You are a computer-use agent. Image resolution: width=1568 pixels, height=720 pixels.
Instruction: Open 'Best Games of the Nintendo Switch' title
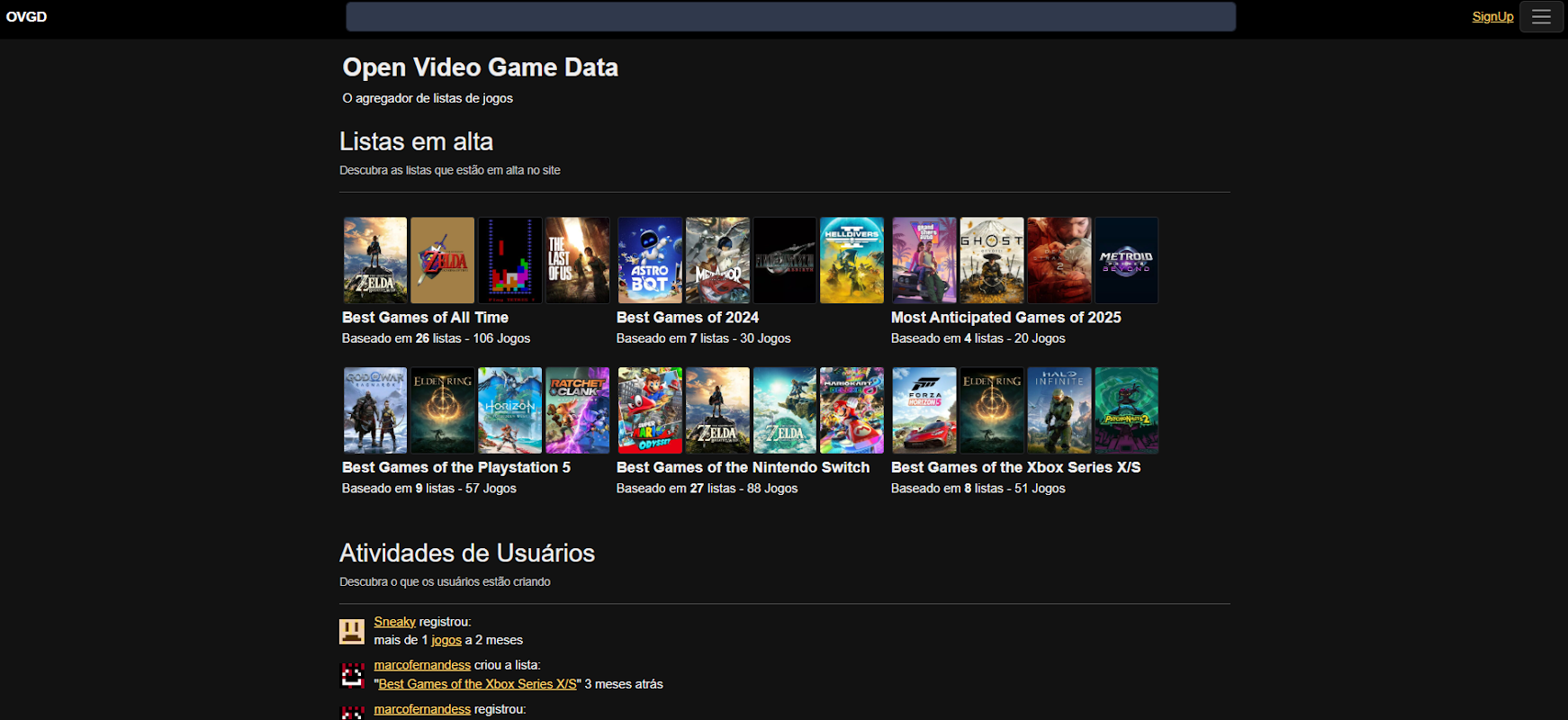pyautogui.click(x=743, y=468)
